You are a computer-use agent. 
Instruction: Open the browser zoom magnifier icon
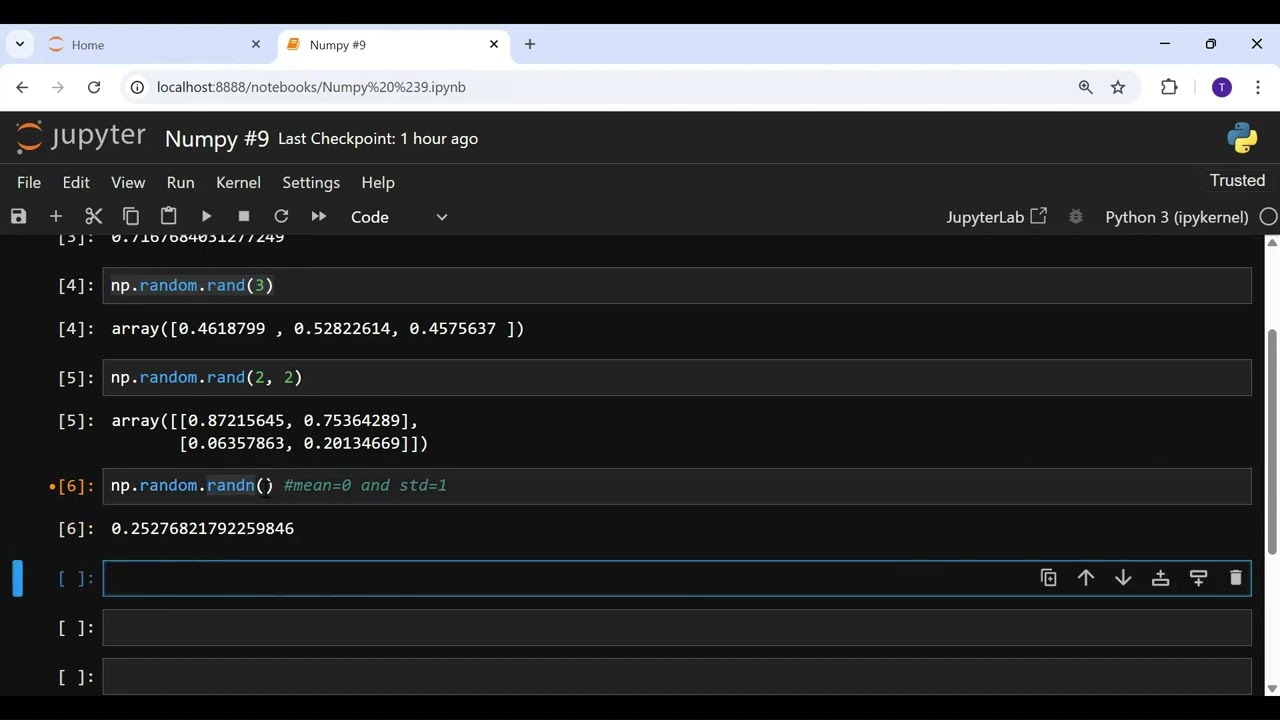click(1085, 87)
